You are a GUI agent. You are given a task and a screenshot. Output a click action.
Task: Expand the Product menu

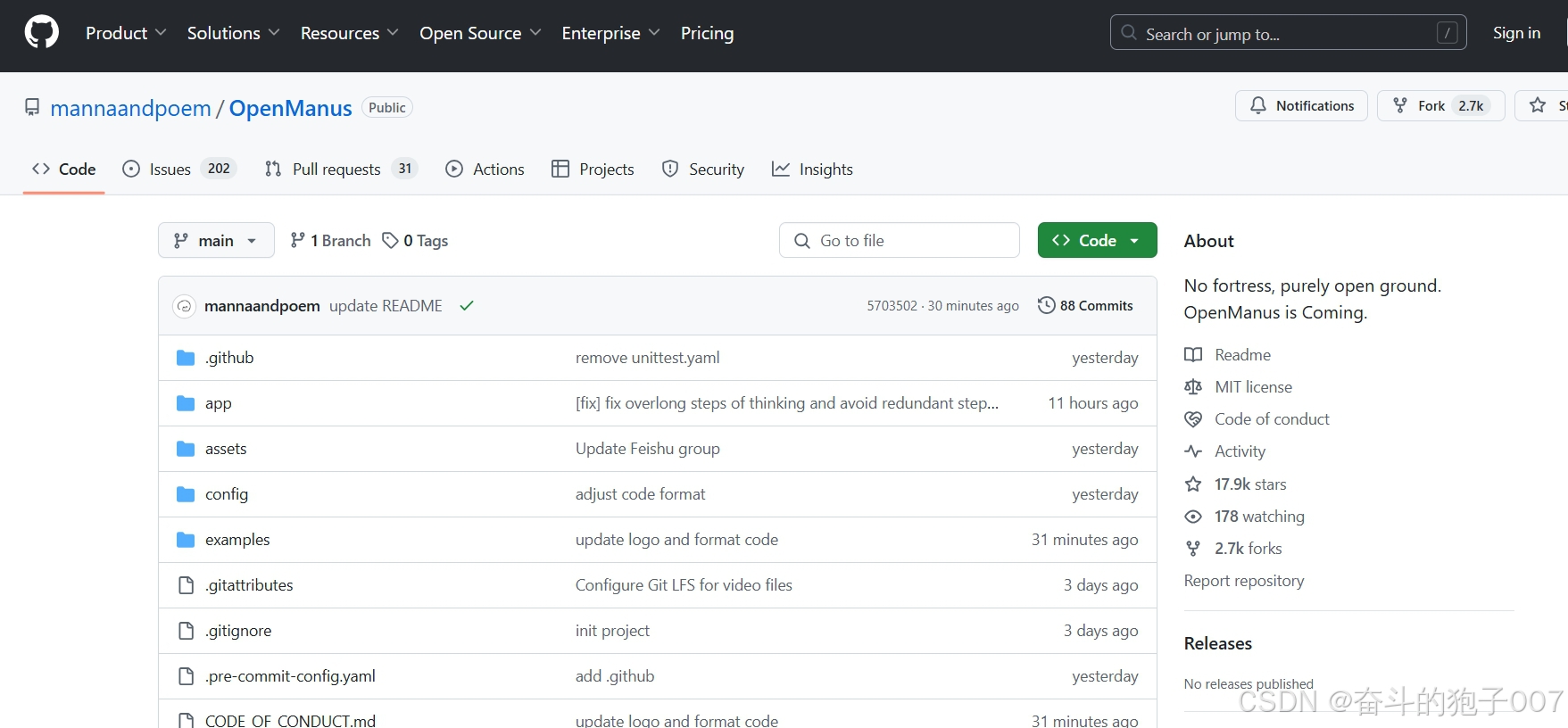(126, 33)
